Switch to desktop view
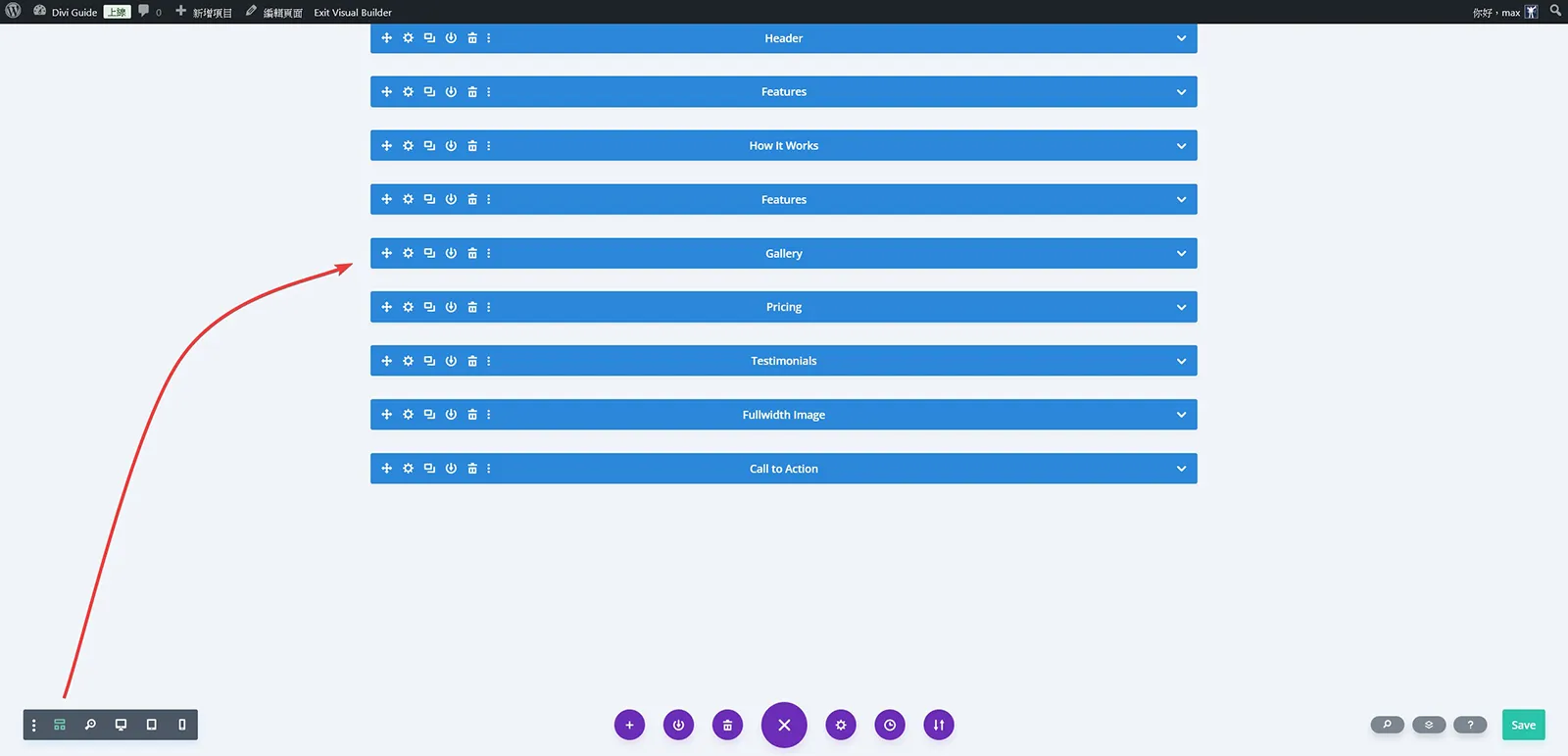The height and width of the screenshot is (756, 1568). pos(121,725)
